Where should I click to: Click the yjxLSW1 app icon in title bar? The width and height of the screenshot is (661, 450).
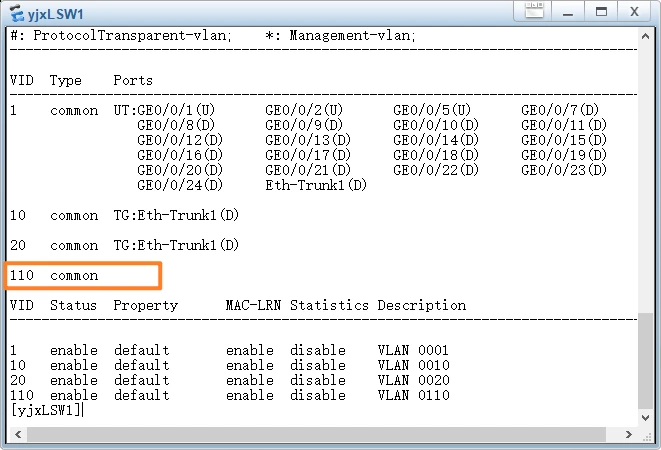point(17,12)
